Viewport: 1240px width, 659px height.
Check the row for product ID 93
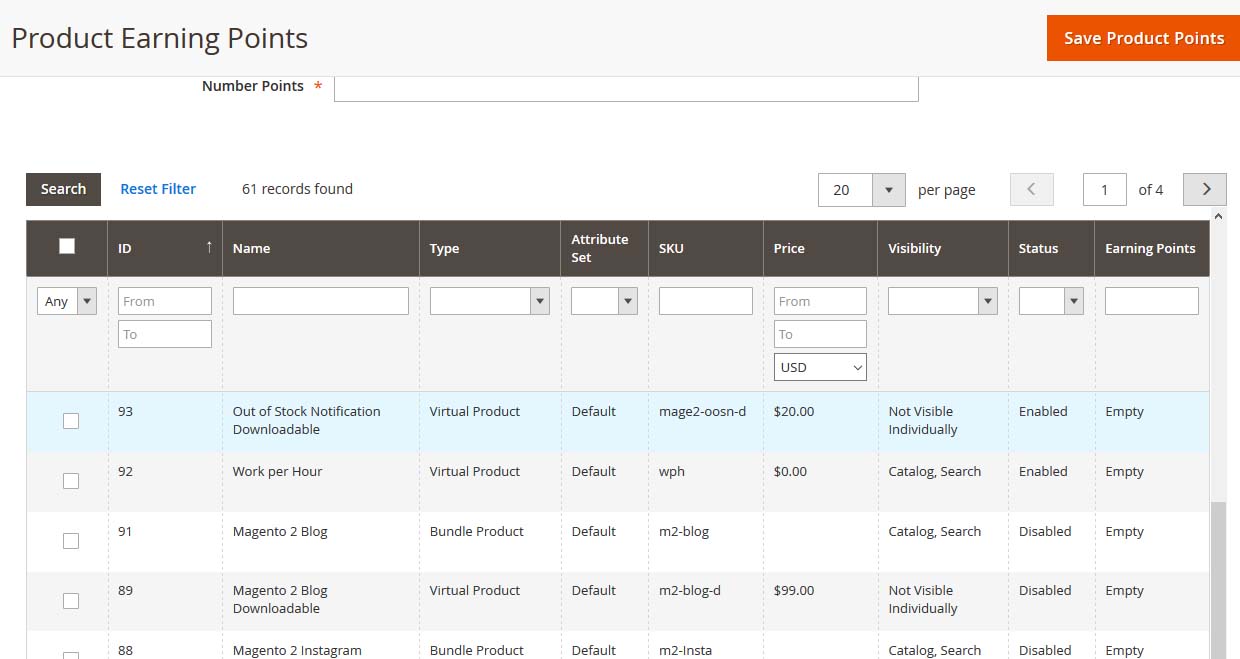71,421
